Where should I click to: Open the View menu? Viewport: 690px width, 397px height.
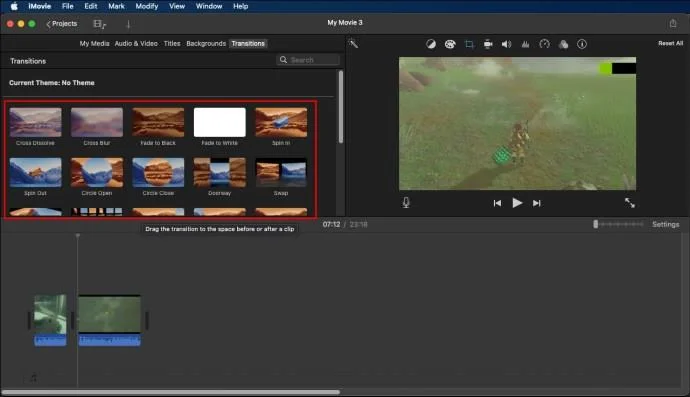[x=177, y=6]
